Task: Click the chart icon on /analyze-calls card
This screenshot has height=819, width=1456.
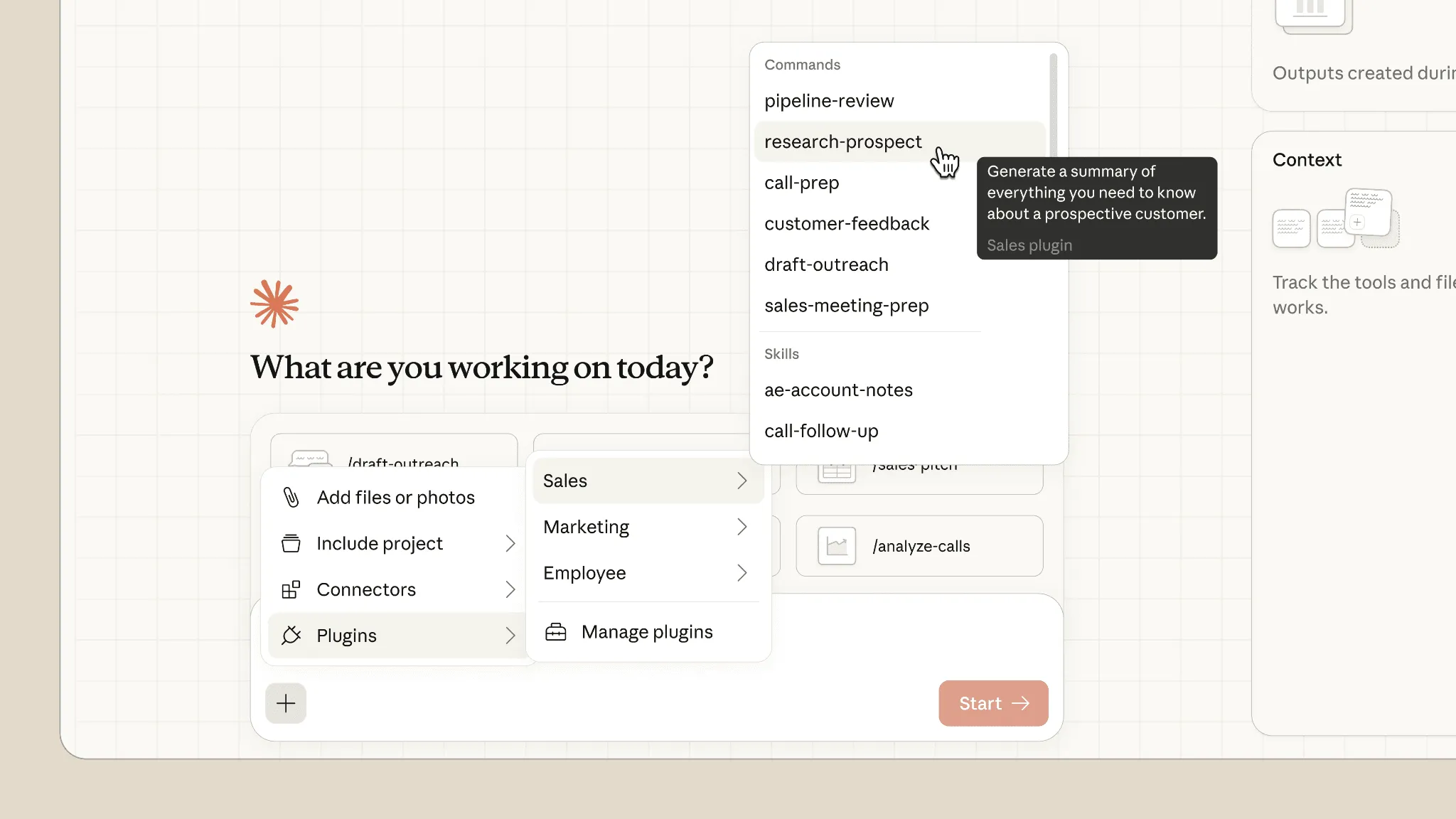Action: tap(837, 545)
